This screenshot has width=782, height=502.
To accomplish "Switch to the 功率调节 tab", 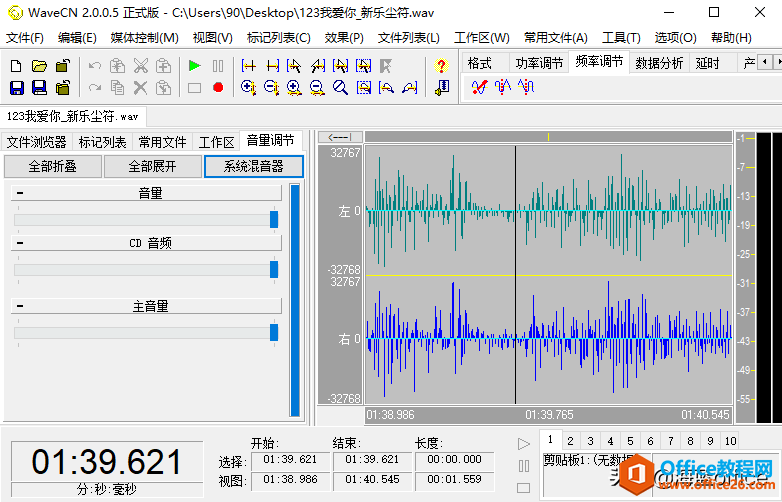I will pos(539,63).
